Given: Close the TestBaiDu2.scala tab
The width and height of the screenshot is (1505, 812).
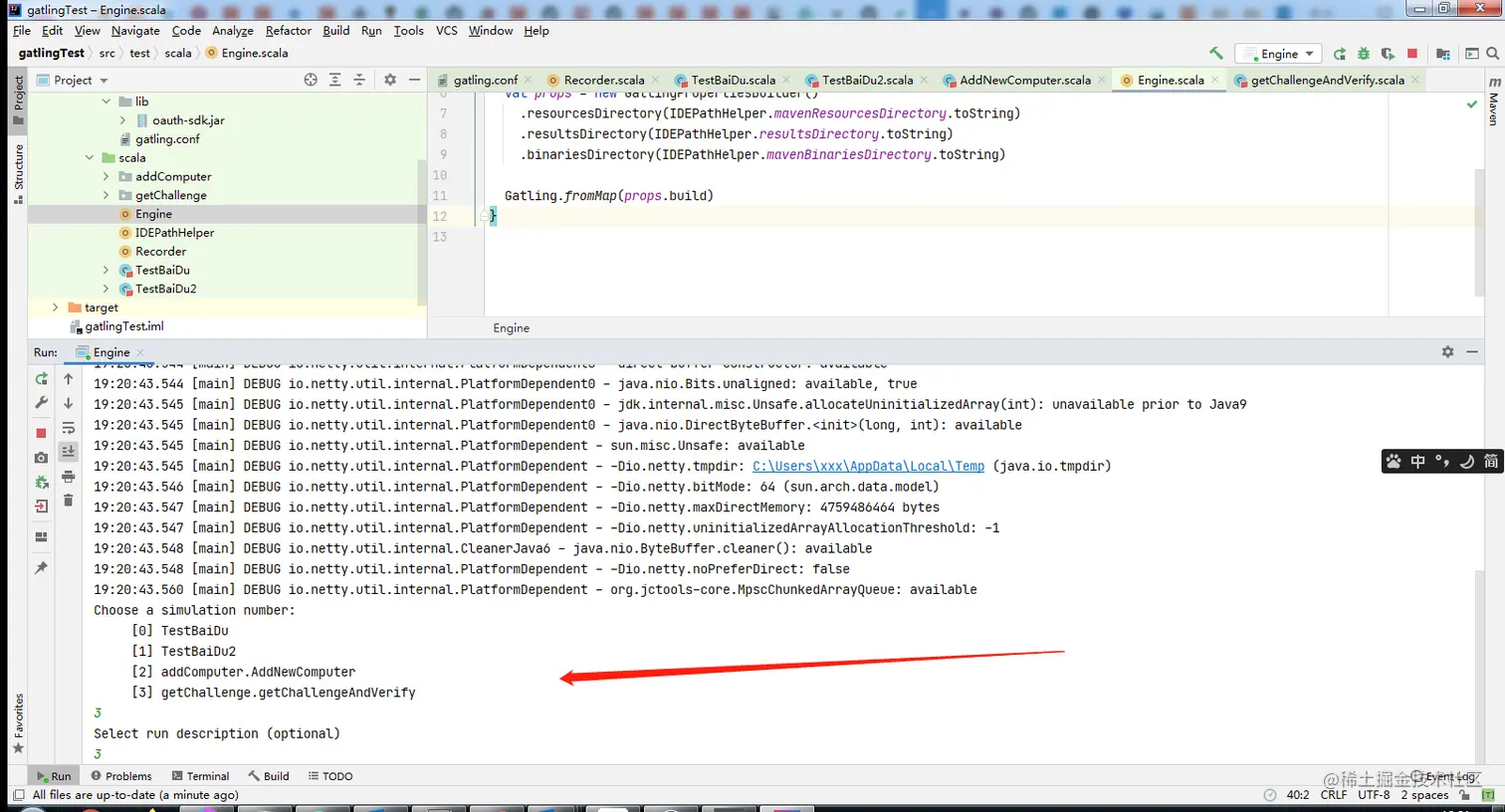Looking at the screenshot, I should (925, 81).
